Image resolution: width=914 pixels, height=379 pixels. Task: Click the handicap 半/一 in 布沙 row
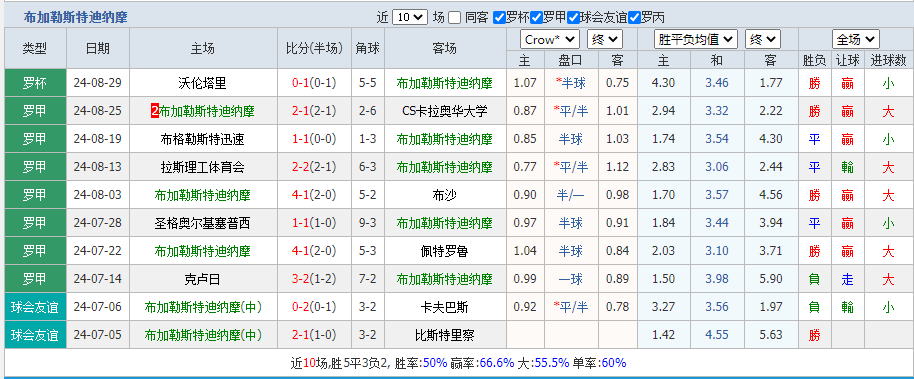pyautogui.click(x=571, y=195)
